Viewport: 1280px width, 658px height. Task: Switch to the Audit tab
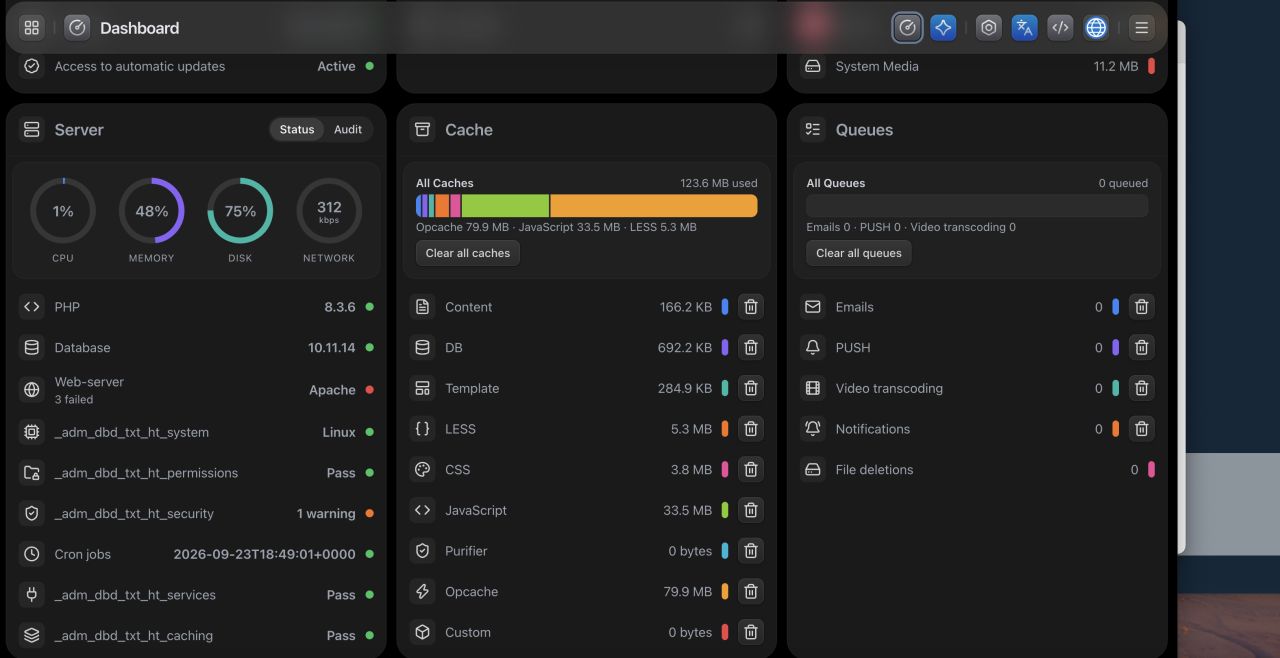348,129
